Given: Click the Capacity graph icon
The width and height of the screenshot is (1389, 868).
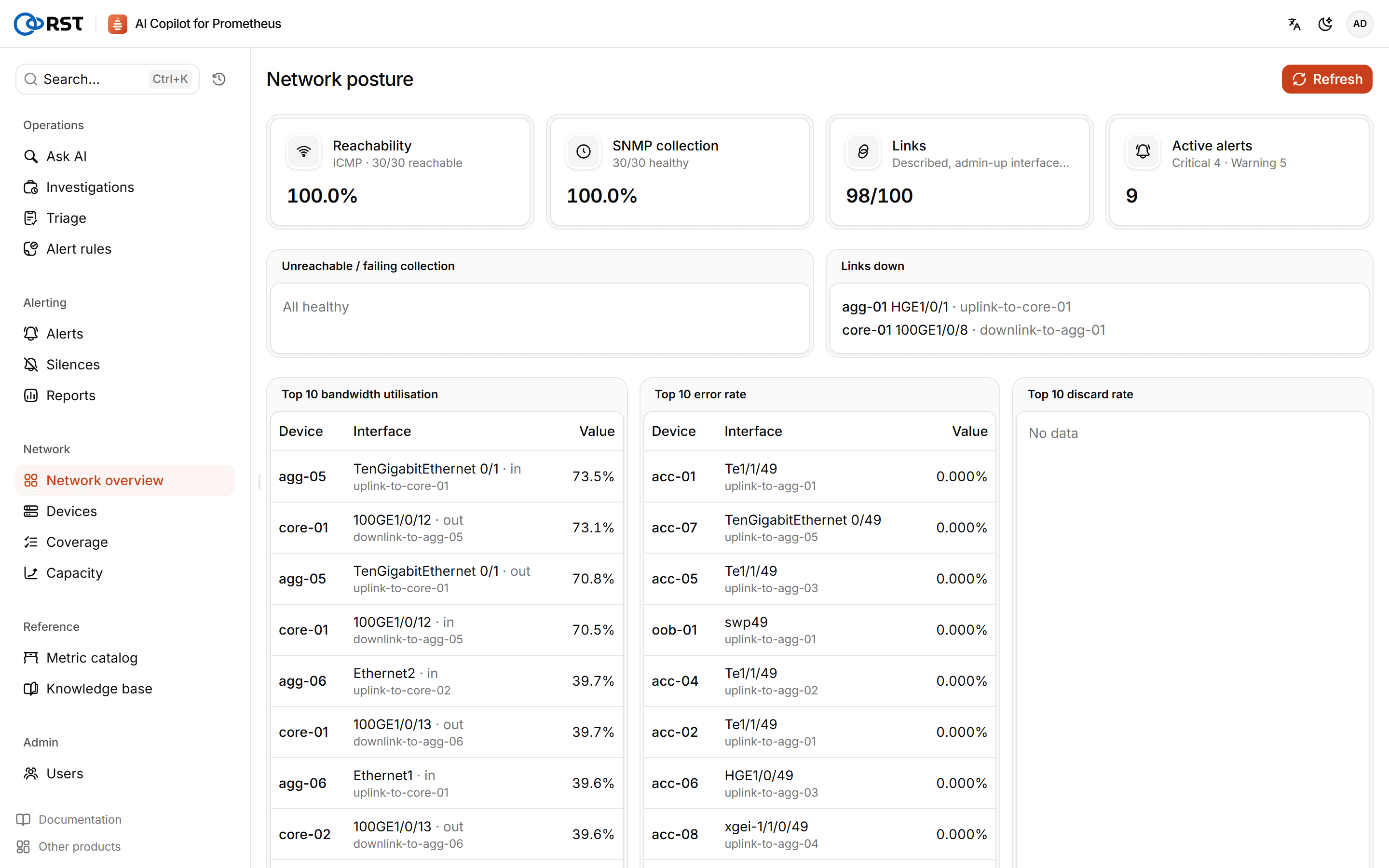Looking at the screenshot, I should tap(31, 573).
